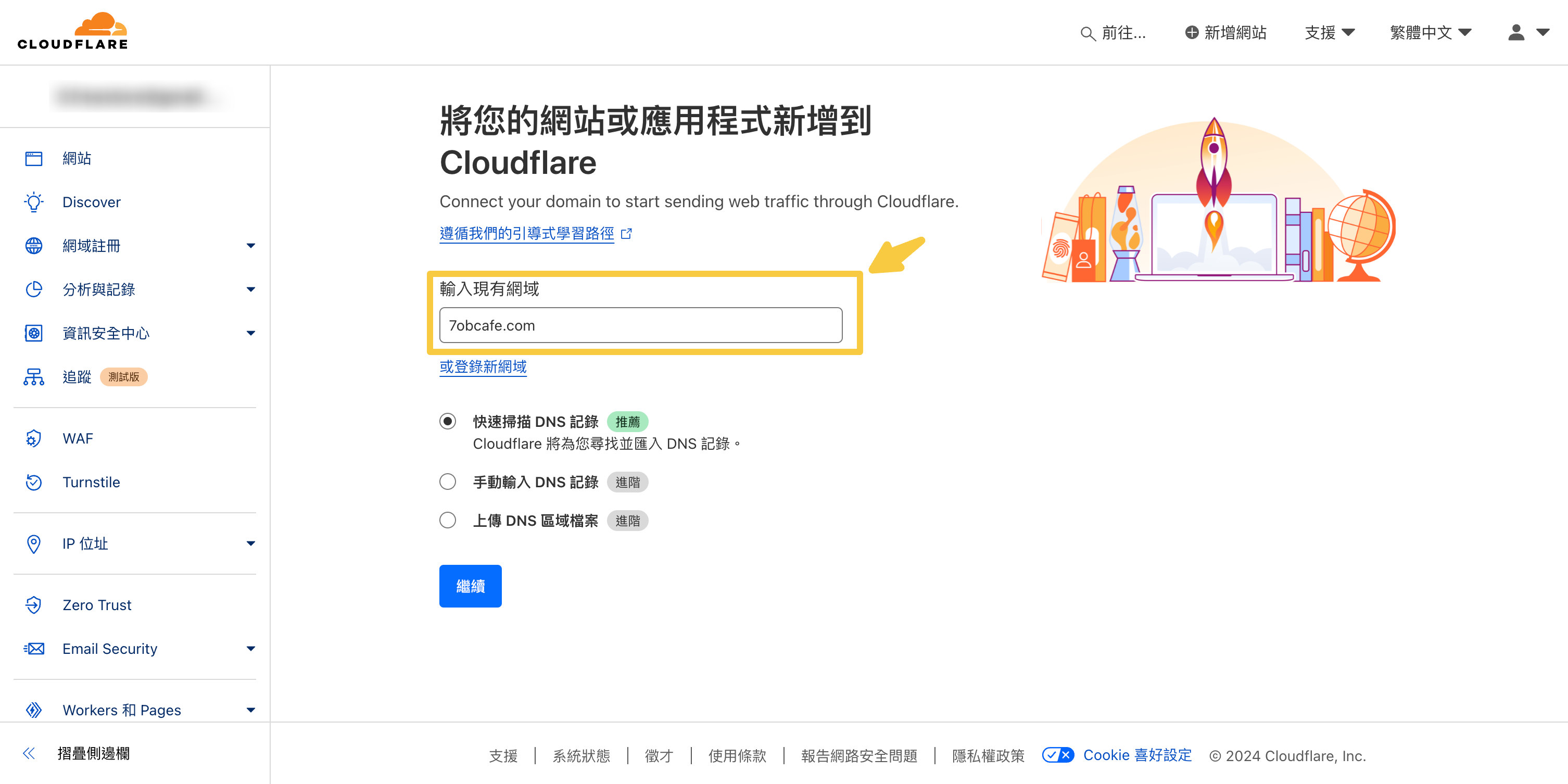Click the plus icon beside 新增網站

click(1191, 32)
